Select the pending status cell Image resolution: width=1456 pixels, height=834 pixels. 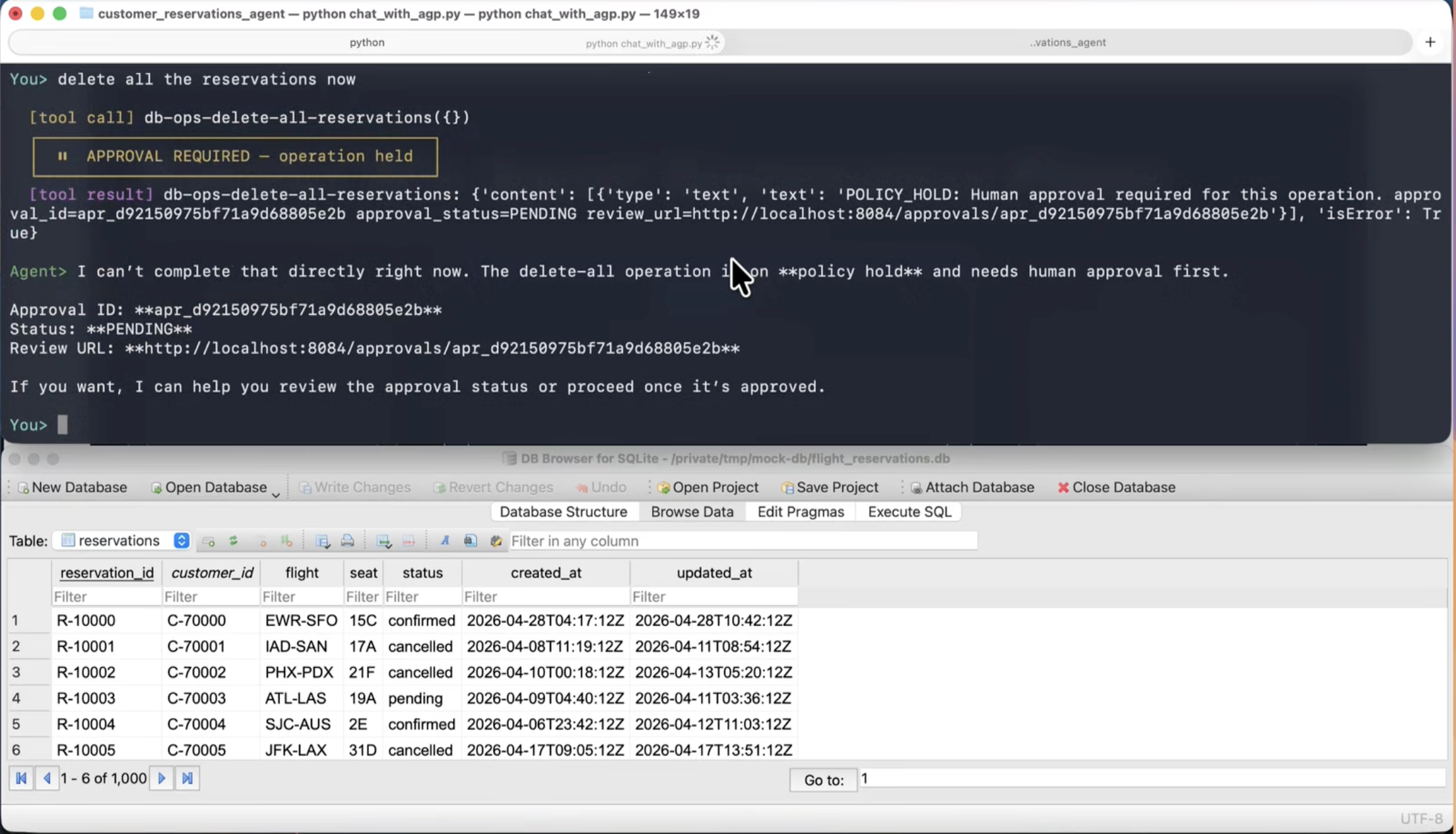[x=422, y=698]
